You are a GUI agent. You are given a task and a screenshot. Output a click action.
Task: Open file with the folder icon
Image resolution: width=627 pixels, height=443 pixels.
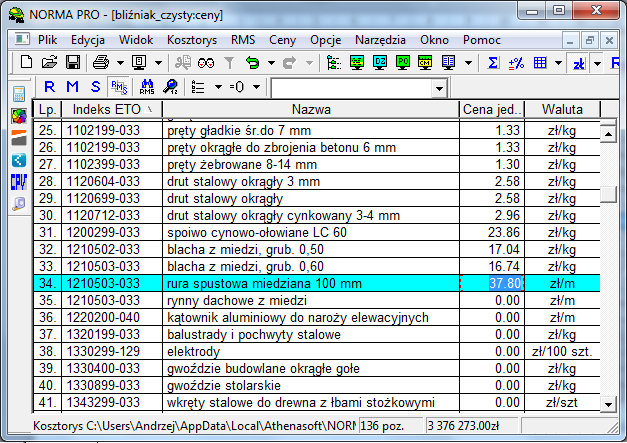pos(47,62)
